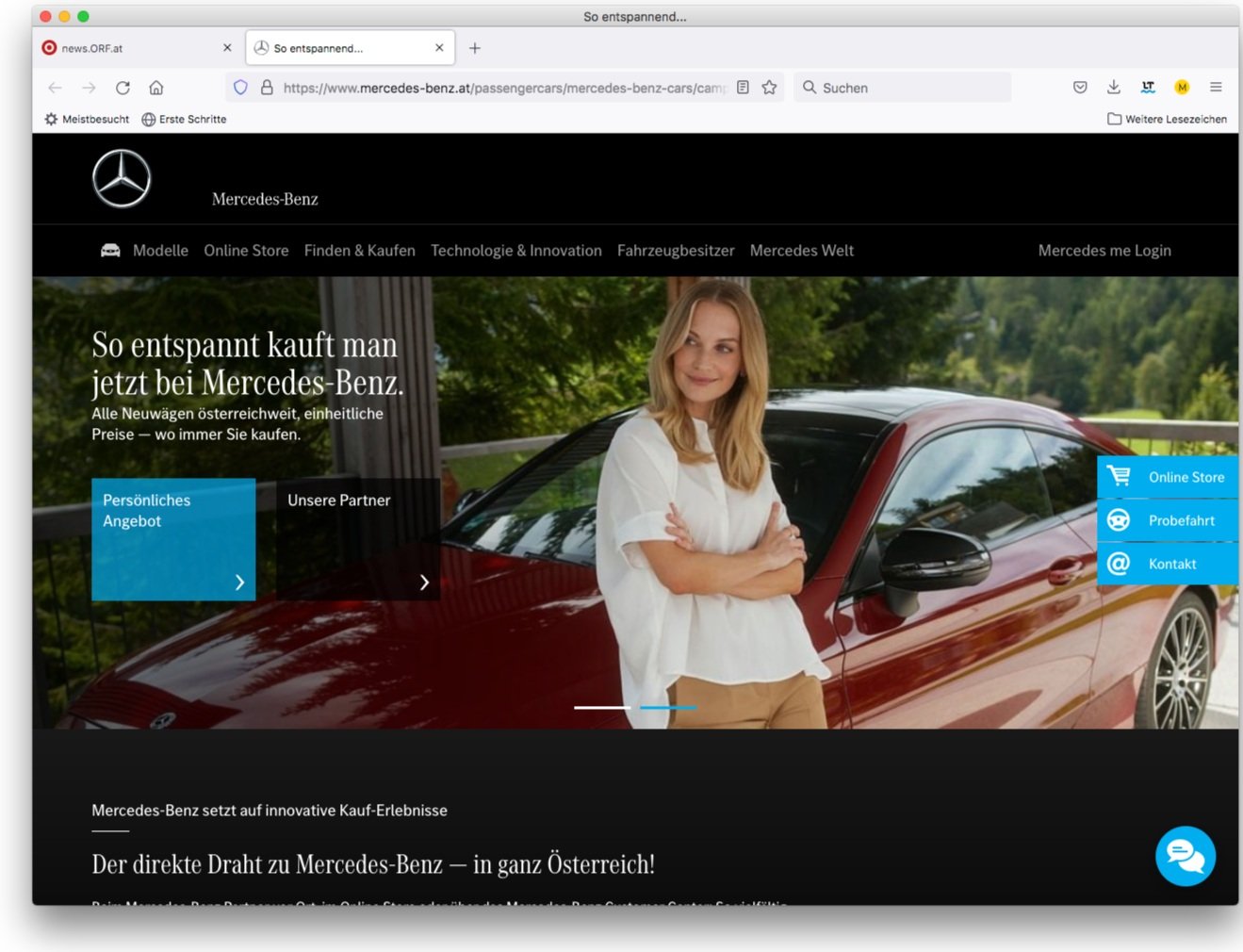Open the tracking protection shield icon
1243x952 pixels.
240,88
